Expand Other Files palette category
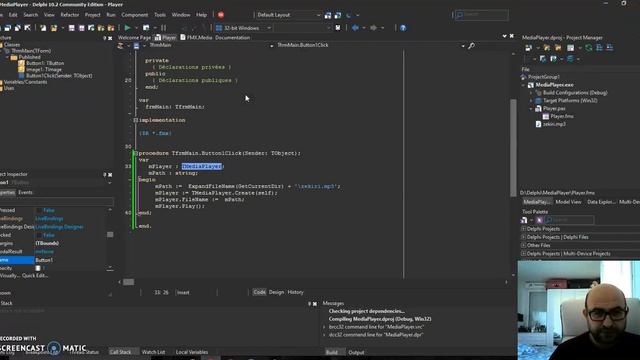 pos(523,245)
